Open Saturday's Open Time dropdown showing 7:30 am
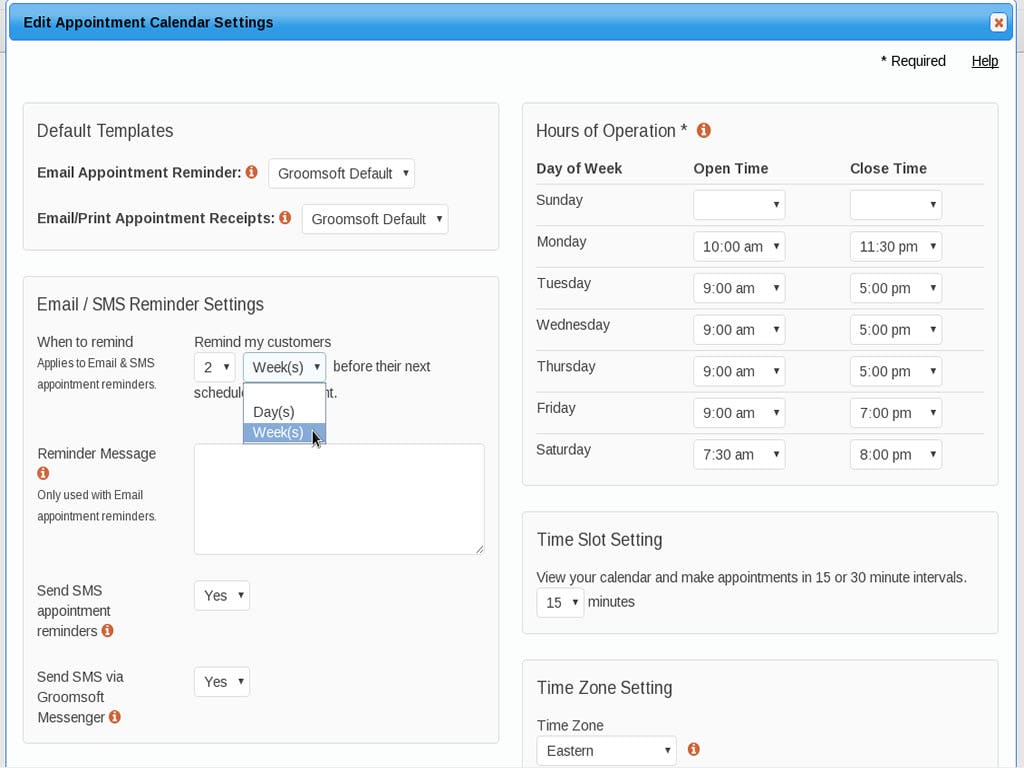 coord(737,454)
